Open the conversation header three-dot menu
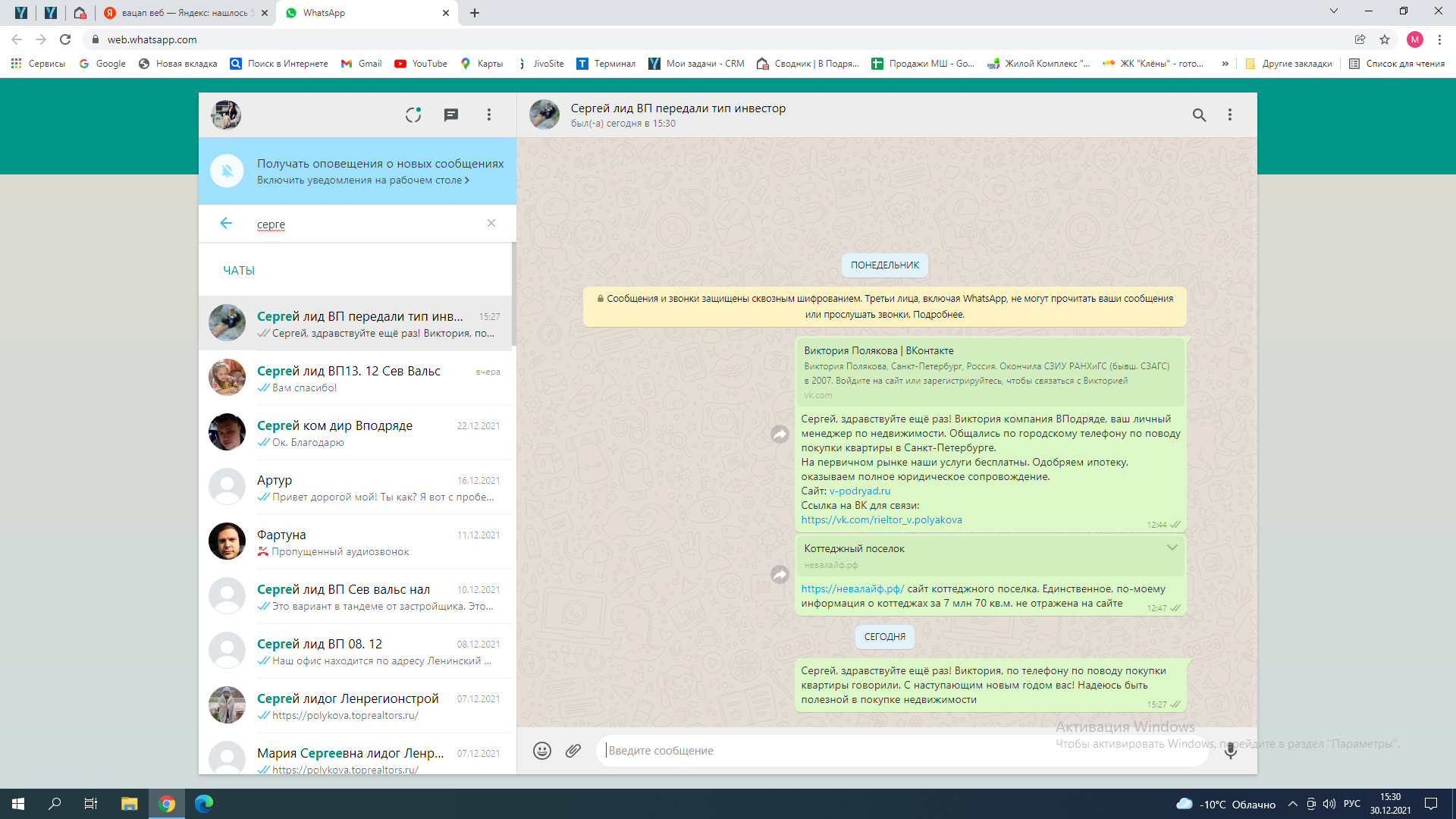1456x819 pixels. click(x=1230, y=115)
